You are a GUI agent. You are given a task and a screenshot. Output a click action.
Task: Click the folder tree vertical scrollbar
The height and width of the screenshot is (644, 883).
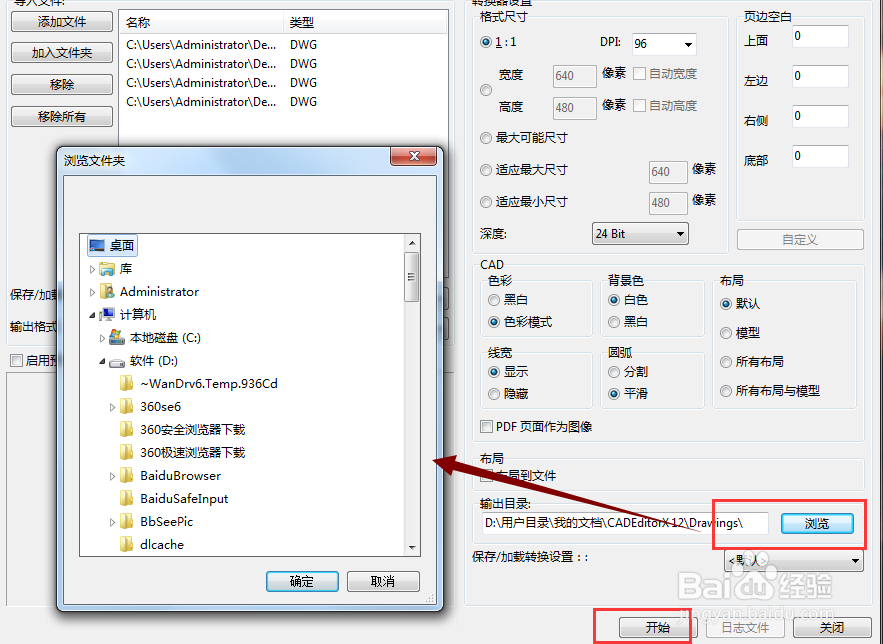(x=412, y=395)
